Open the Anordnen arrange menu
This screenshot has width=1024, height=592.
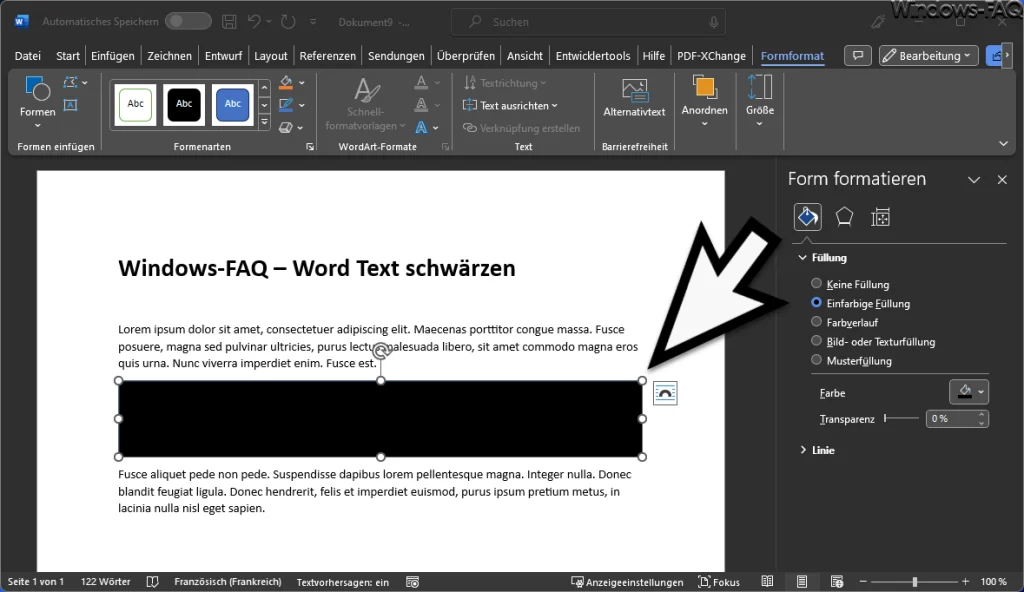(704, 101)
